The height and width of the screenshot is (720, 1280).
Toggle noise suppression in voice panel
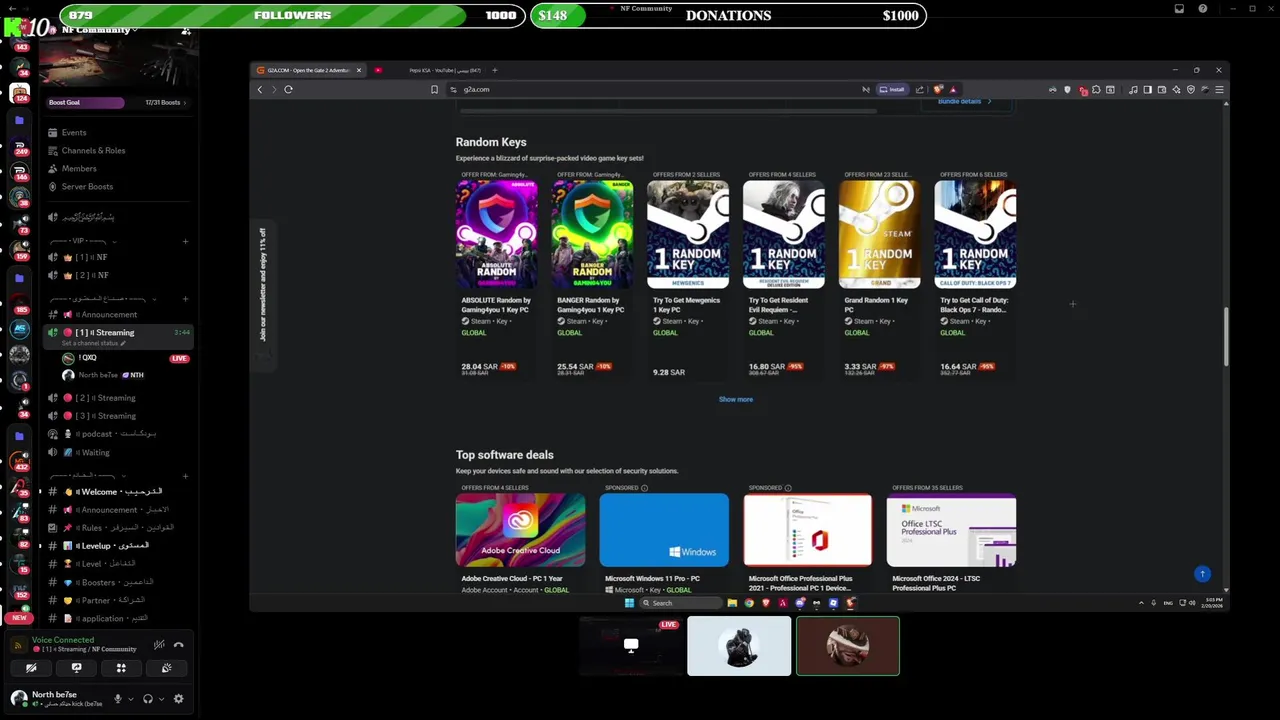159,645
